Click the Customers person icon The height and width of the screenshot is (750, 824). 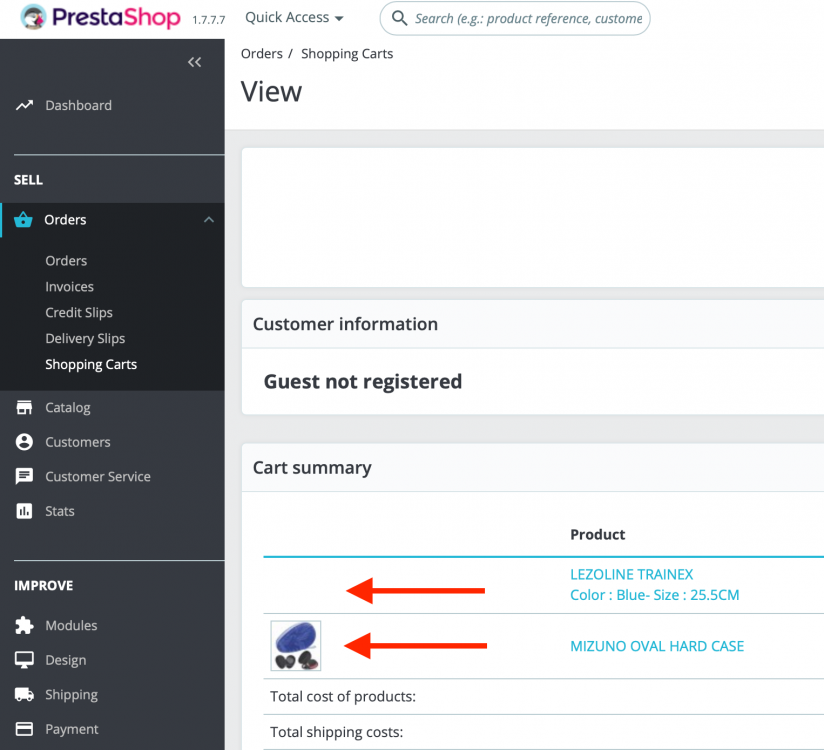click(x=24, y=442)
